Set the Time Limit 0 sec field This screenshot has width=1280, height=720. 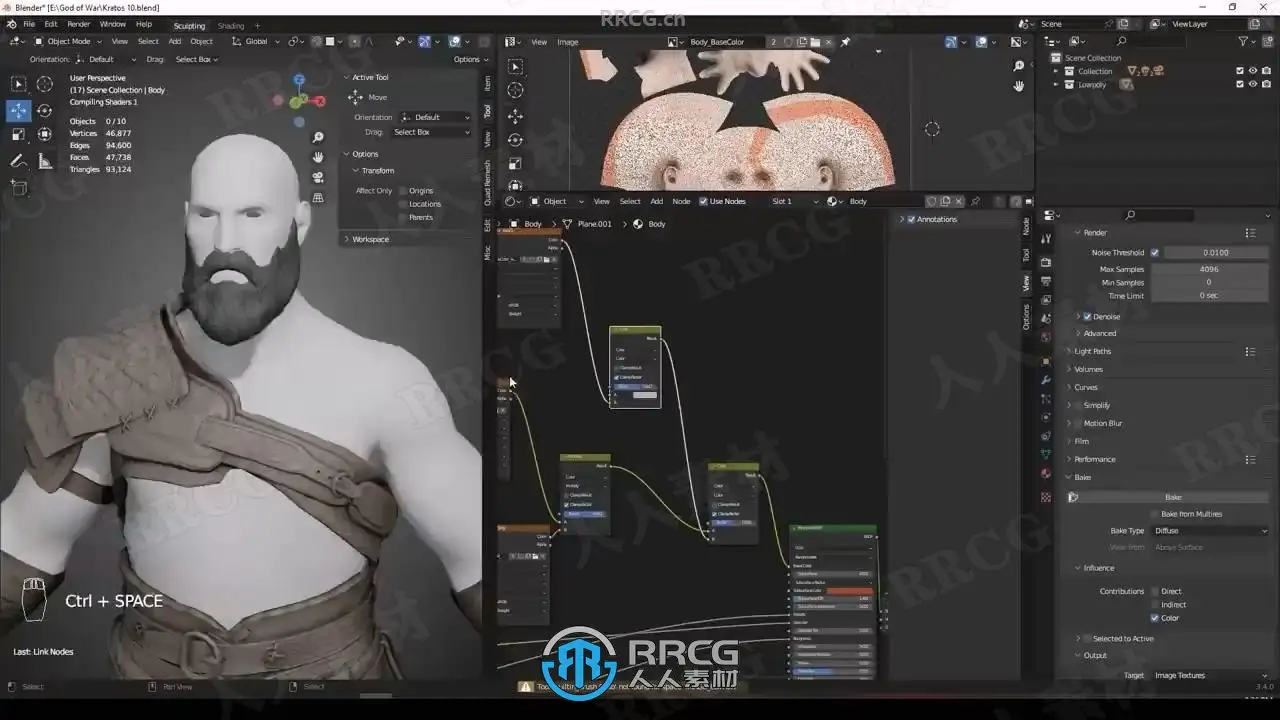pos(1210,296)
